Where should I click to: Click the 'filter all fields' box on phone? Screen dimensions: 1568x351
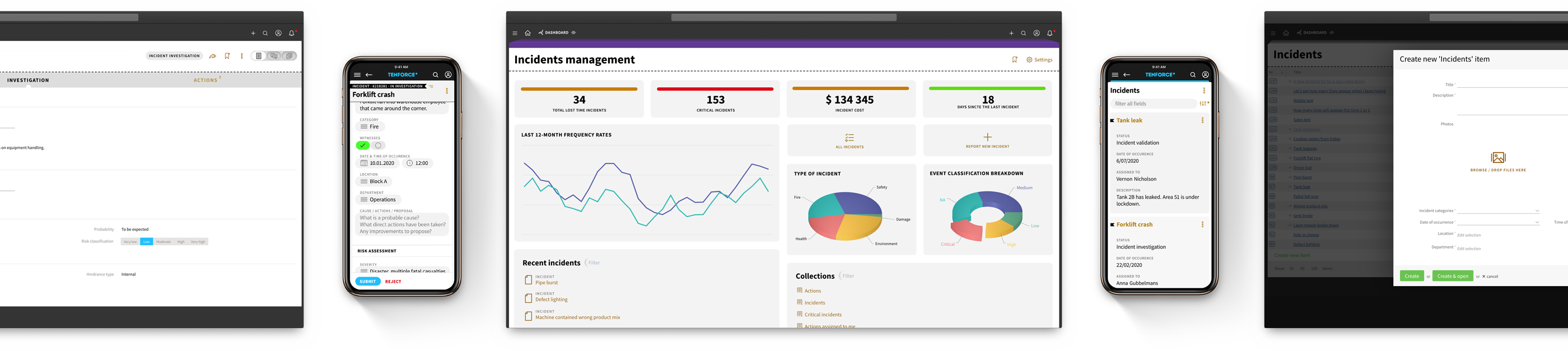(1154, 104)
